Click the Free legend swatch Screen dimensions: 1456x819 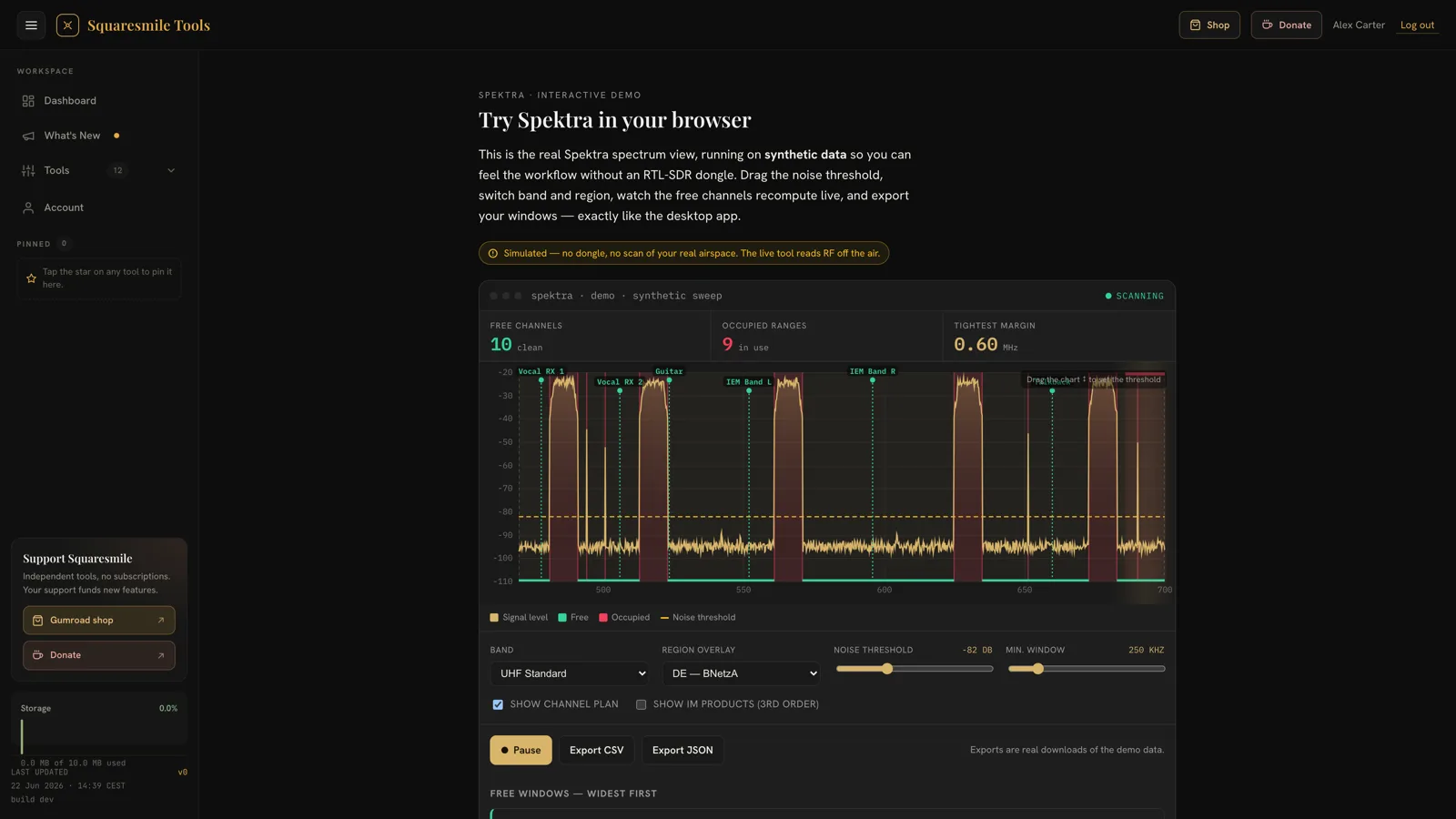click(562, 617)
